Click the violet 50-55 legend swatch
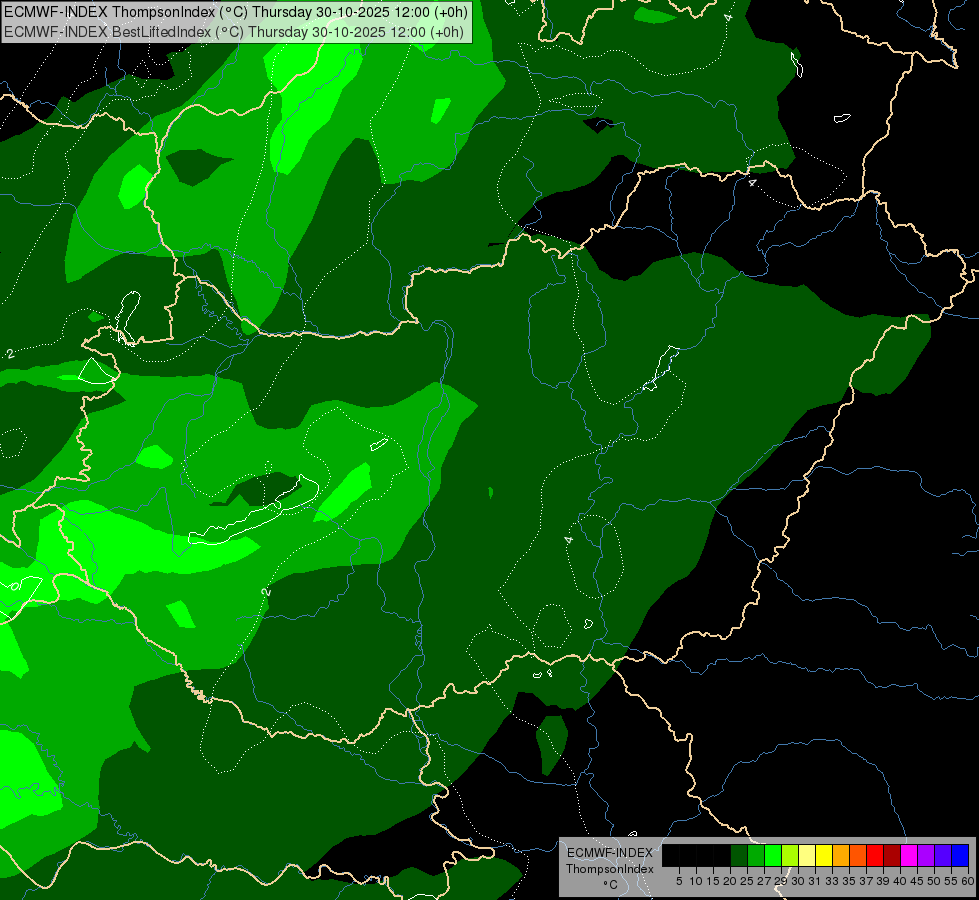Screen dimensions: 979x900 click(943, 855)
